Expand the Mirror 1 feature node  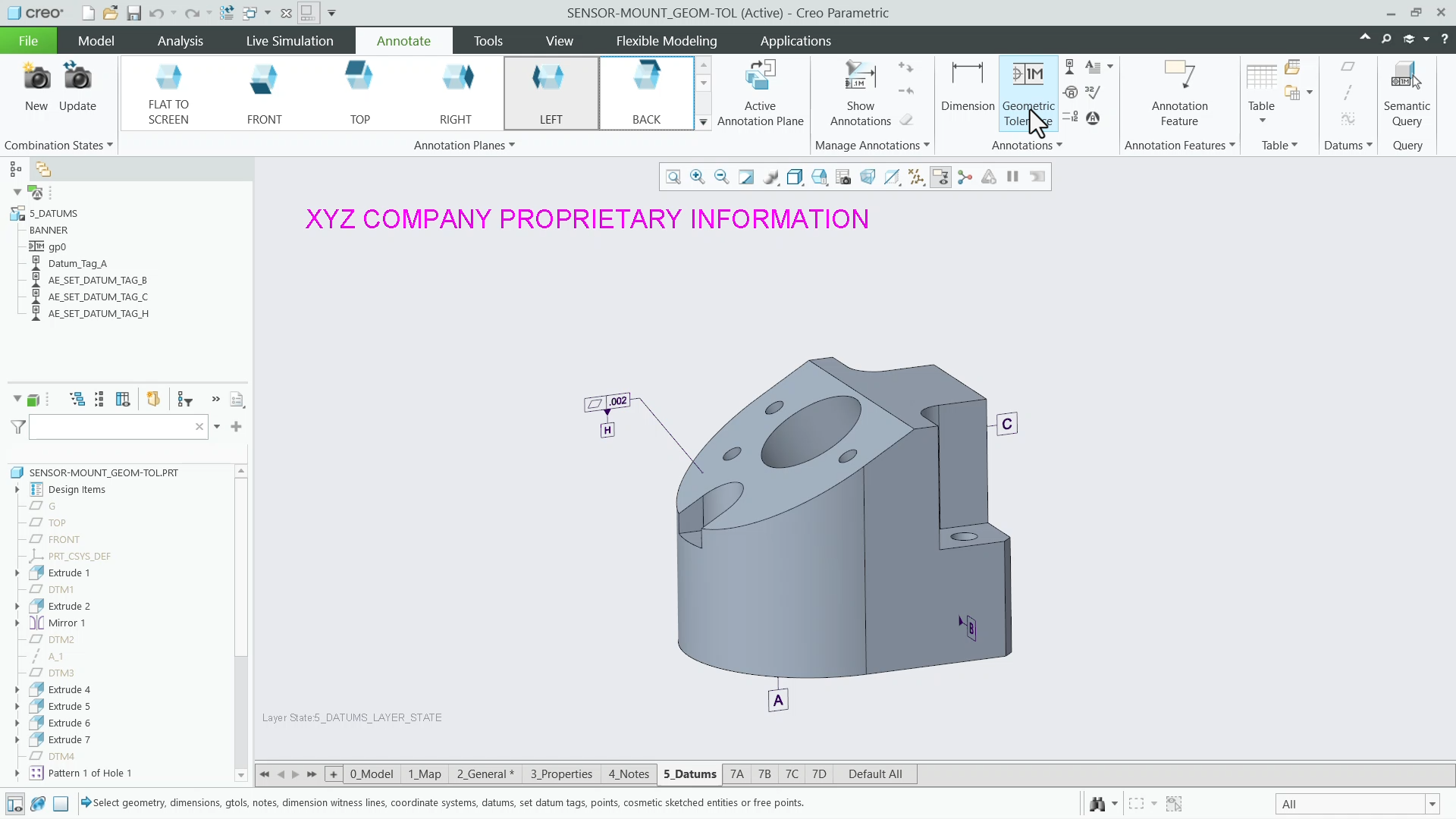click(17, 623)
